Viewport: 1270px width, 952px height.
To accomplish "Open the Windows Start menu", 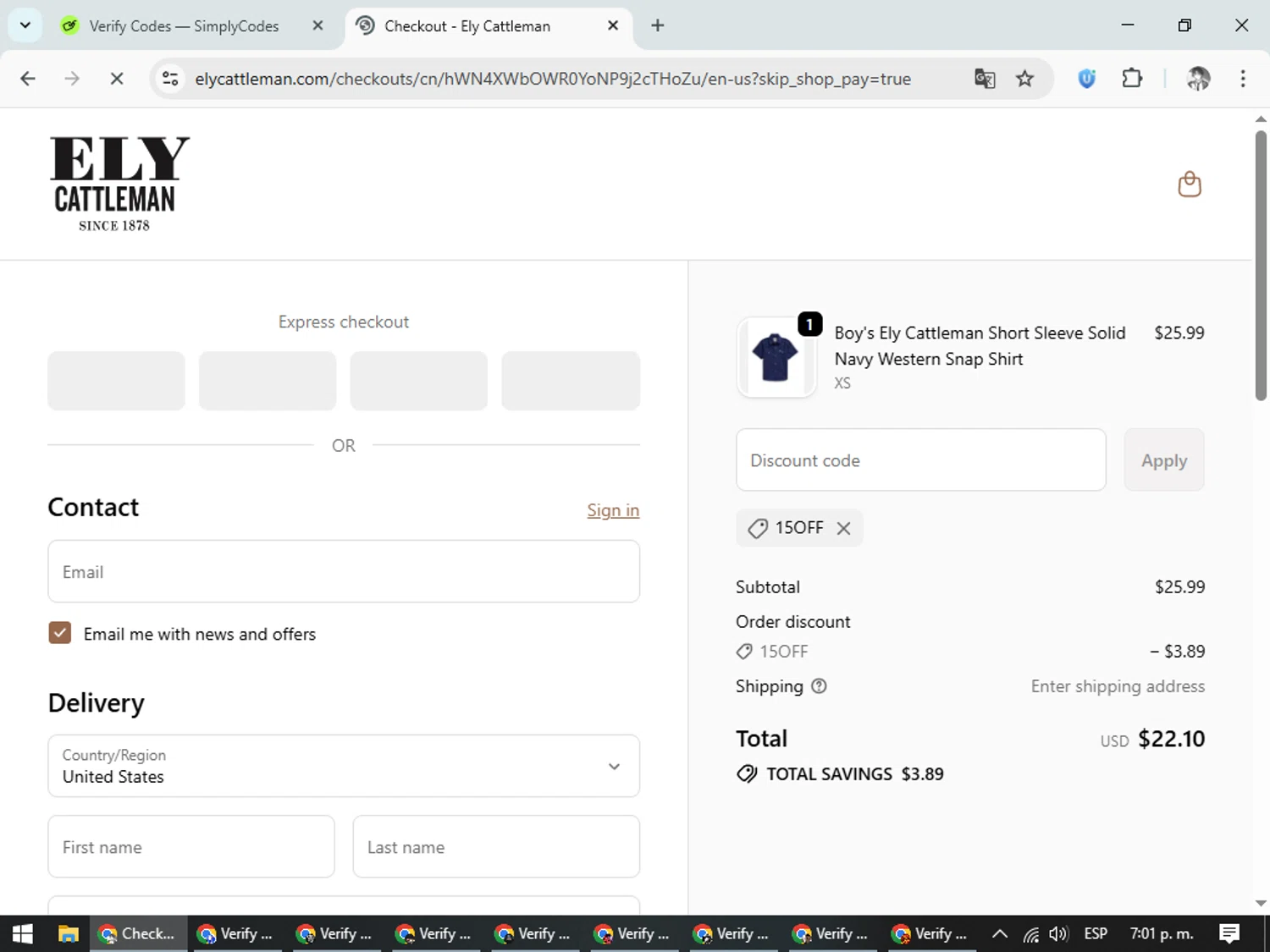I will pyautogui.click(x=23, y=933).
